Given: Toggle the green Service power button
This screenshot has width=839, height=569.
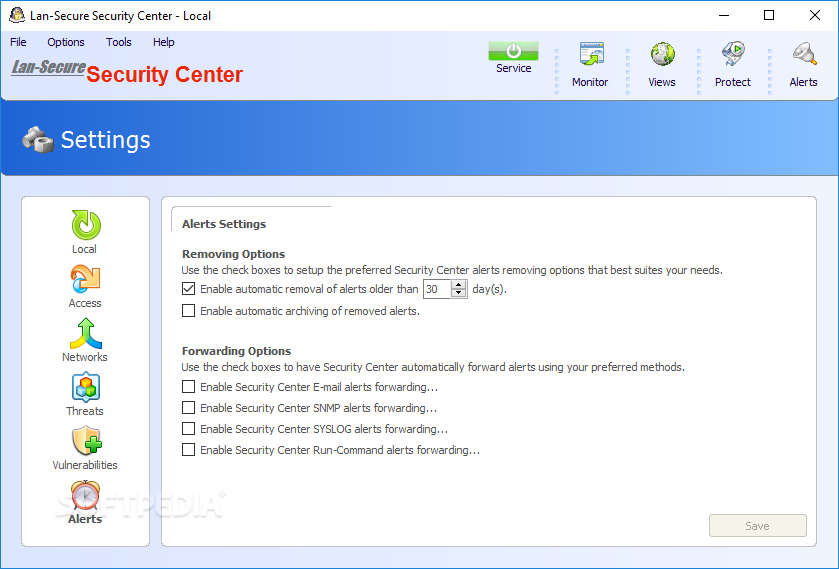Looking at the screenshot, I should (513, 51).
